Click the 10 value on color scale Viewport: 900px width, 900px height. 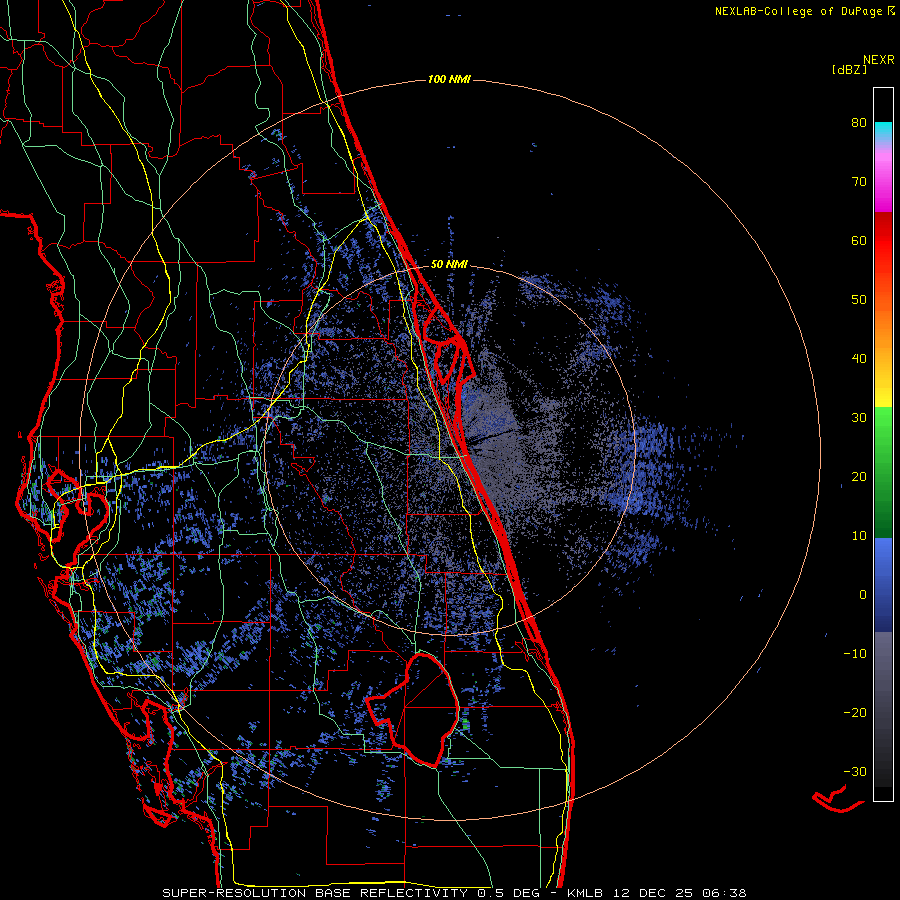point(859,536)
